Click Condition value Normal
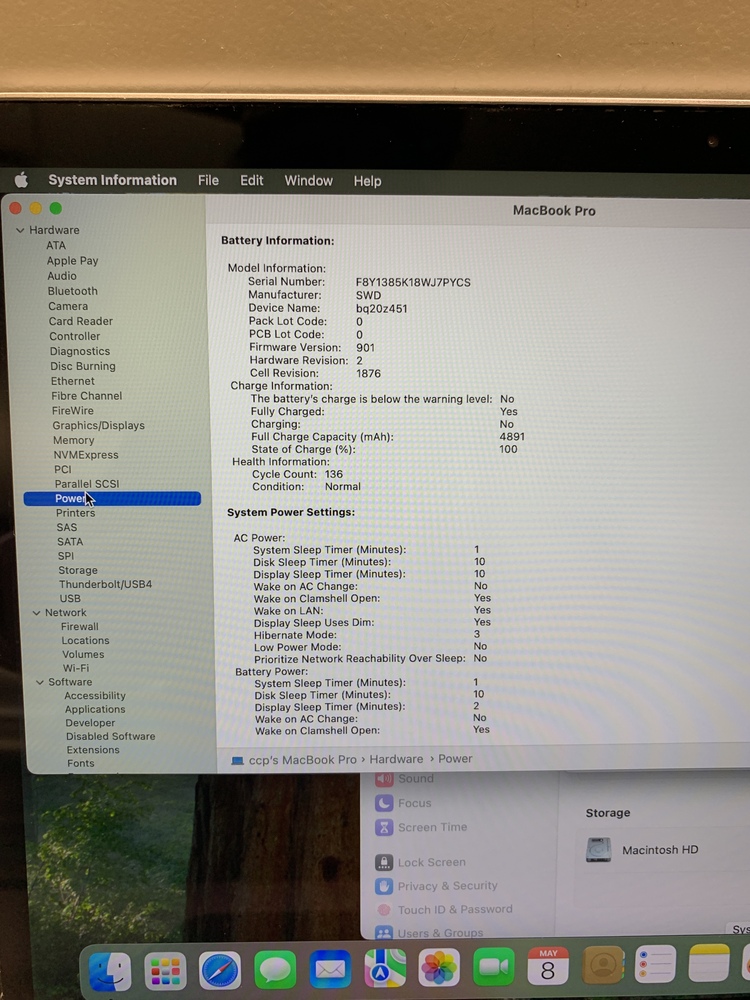The image size is (750, 1000). coord(342,486)
